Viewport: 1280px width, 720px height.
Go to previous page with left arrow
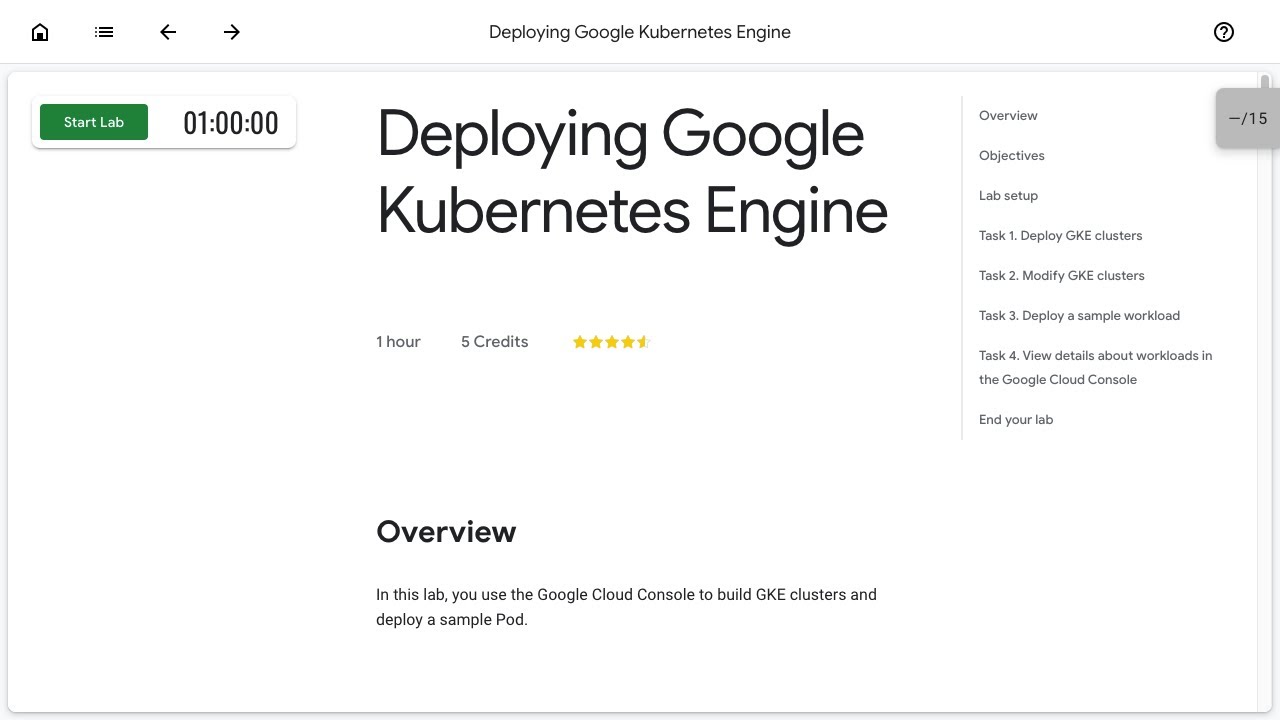[168, 32]
